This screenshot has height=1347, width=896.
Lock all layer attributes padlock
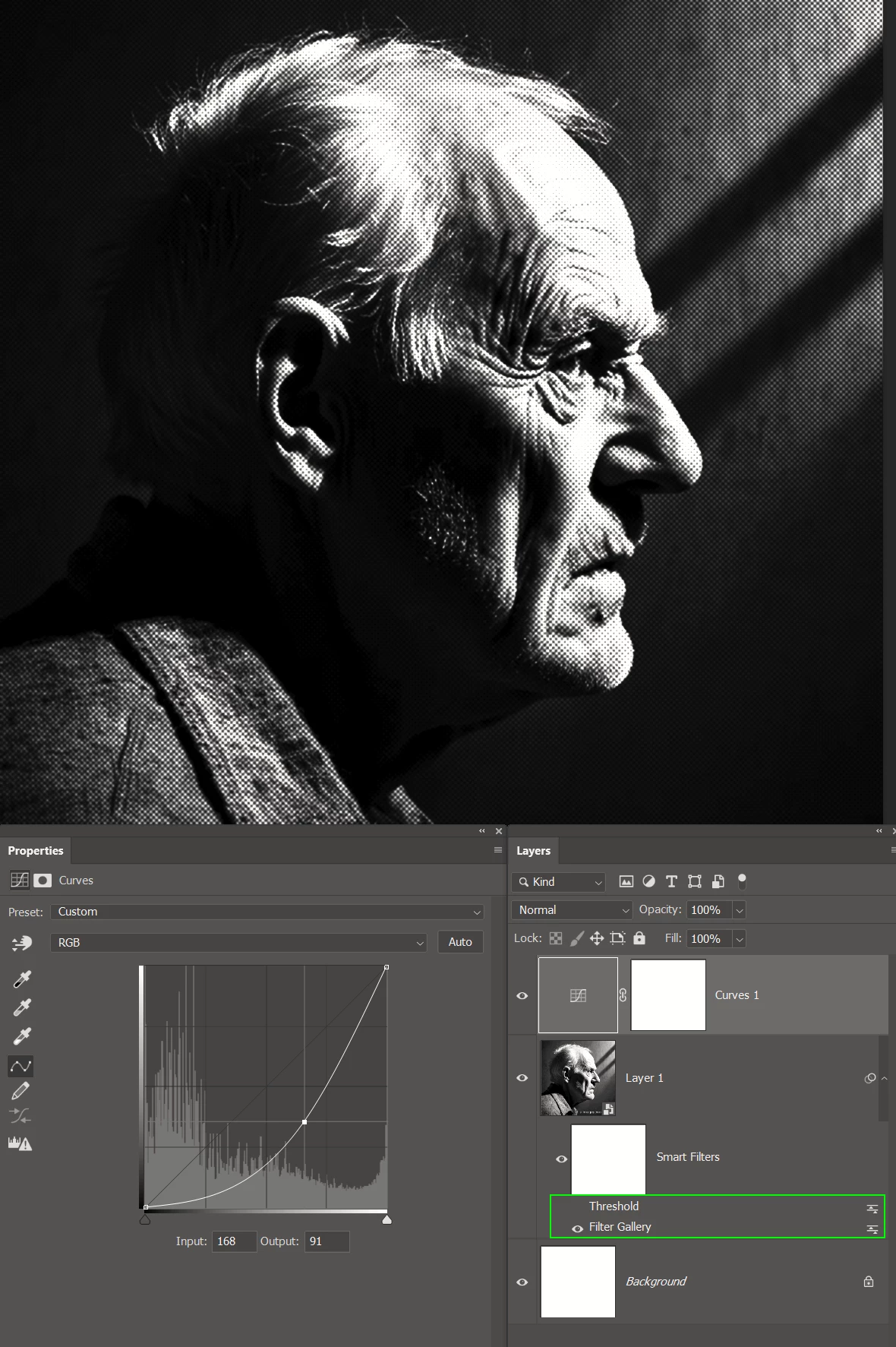tap(639, 938)
